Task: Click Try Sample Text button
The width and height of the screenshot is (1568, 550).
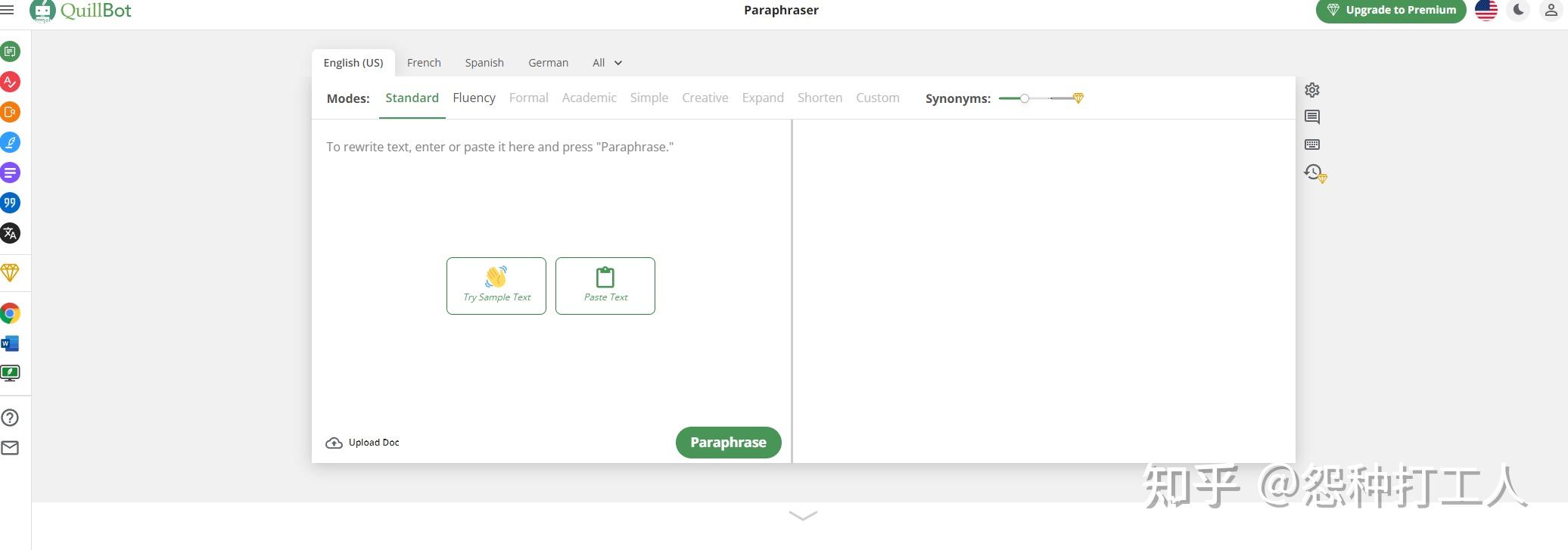Action: pos(496,286)
